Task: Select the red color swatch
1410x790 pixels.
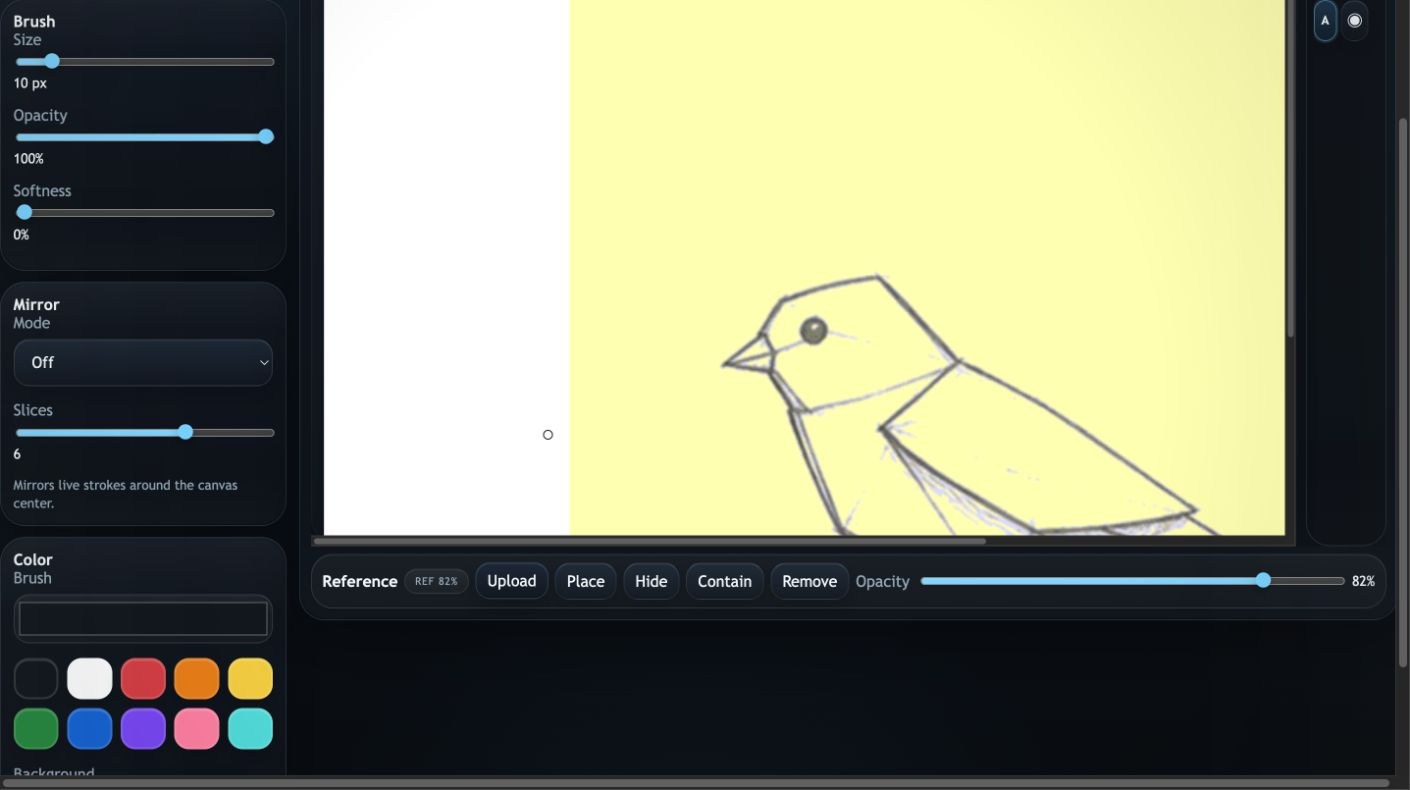Action: click(143, 678)
